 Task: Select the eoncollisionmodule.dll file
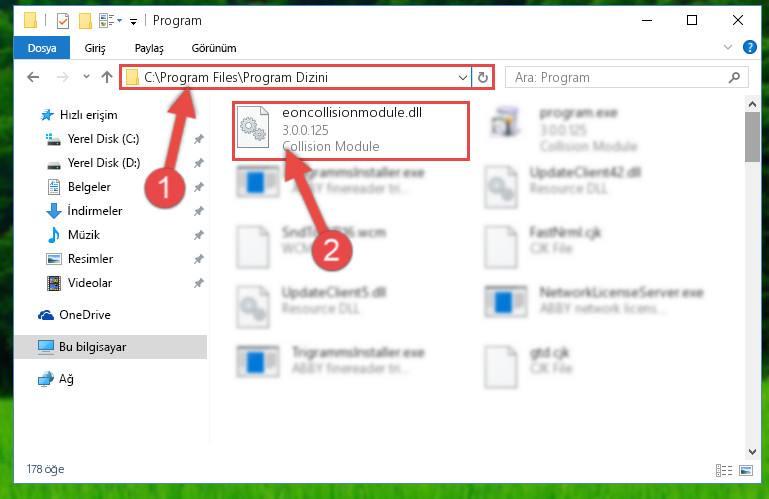tap(351, 131)
